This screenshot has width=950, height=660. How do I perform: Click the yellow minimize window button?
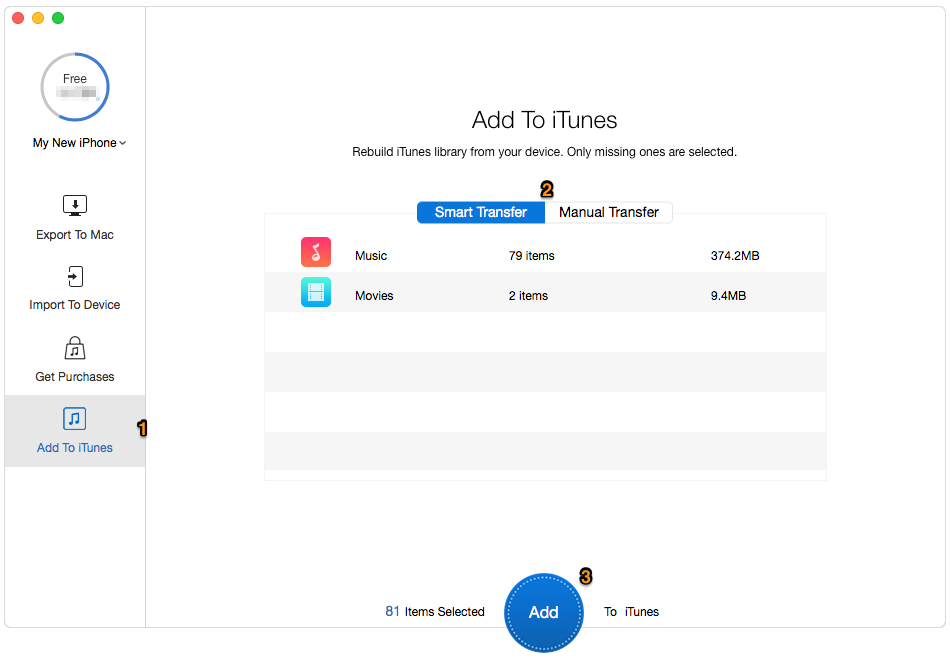pos(38,18)
